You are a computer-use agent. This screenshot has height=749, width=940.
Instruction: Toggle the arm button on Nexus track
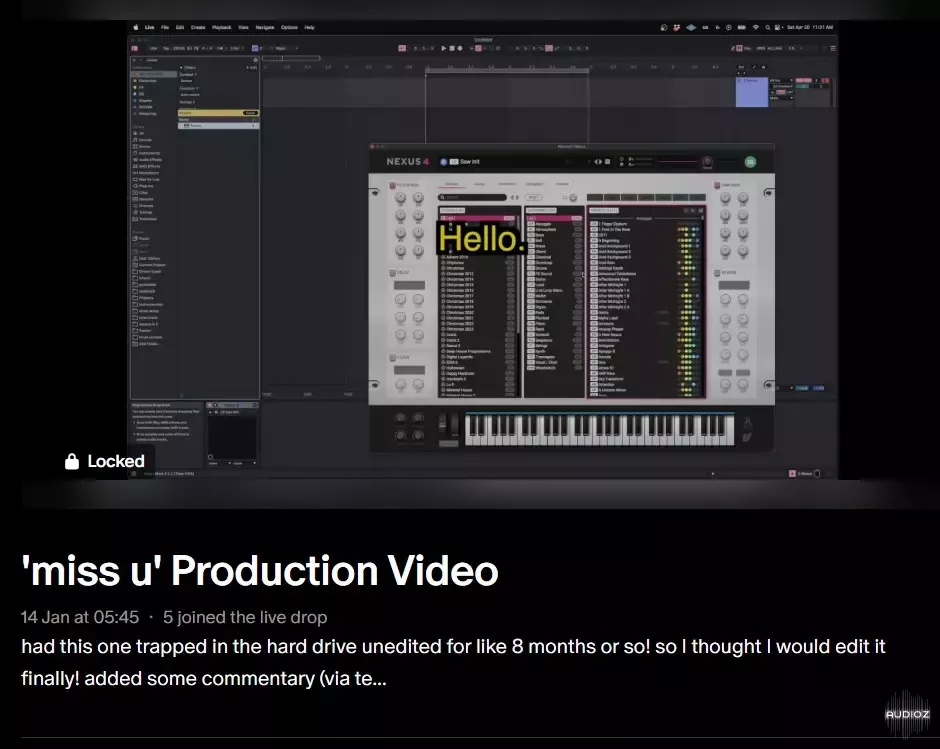(826, 80)
